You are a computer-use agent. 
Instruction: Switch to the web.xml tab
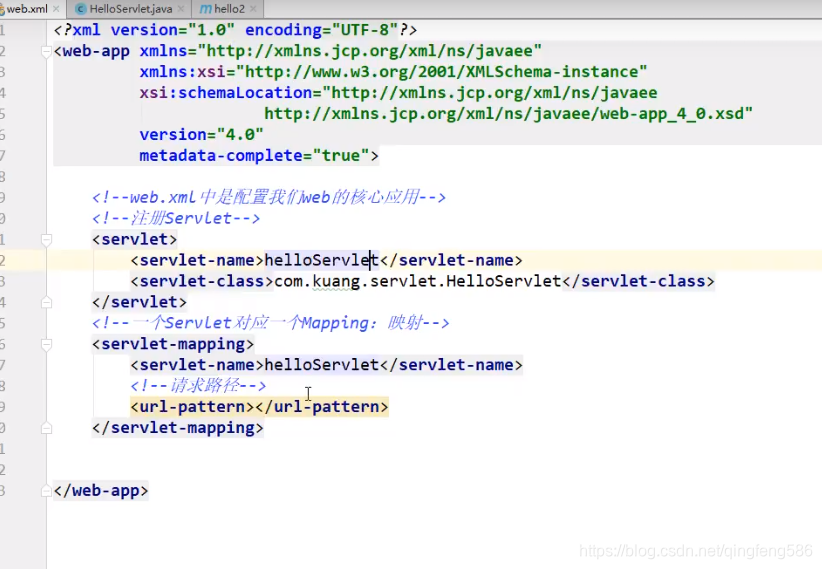26,9
